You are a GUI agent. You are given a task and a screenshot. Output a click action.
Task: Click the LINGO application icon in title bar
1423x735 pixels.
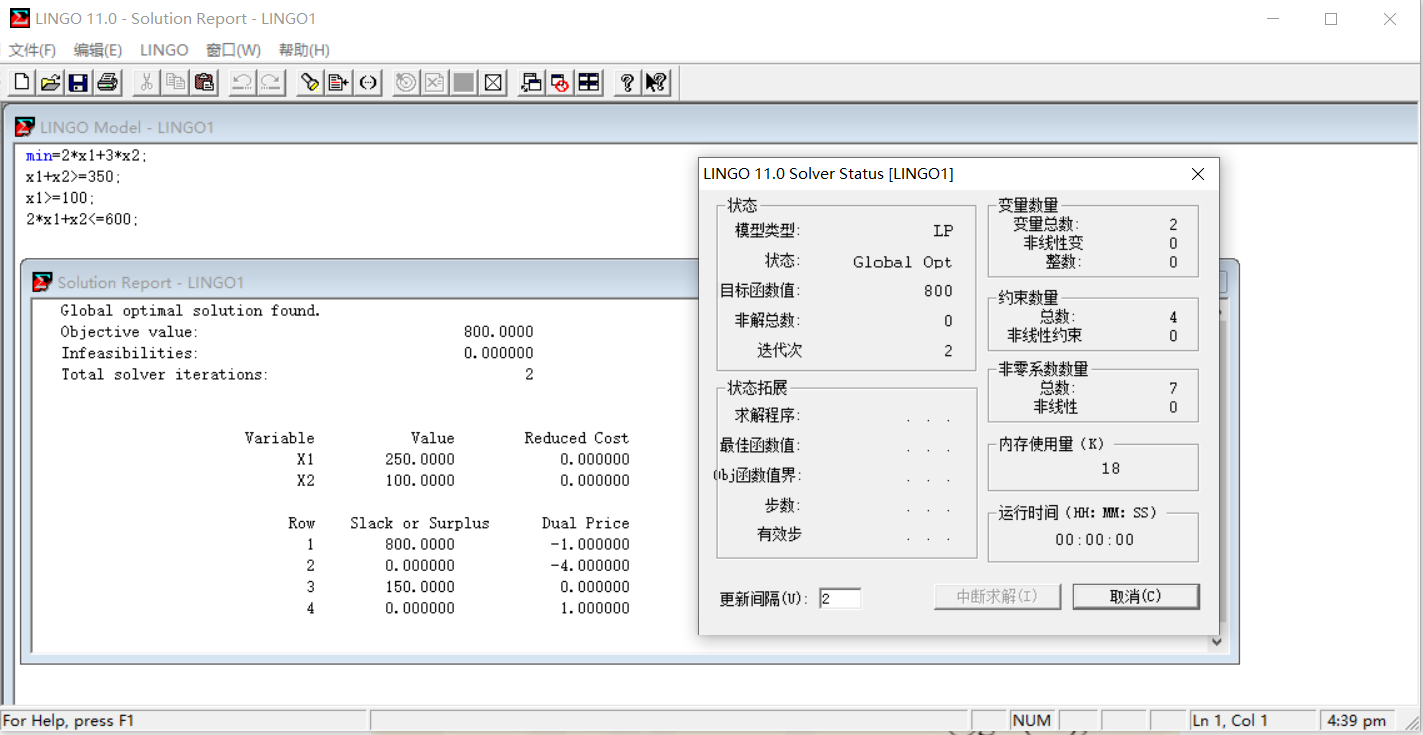click(x=19, y=18)
